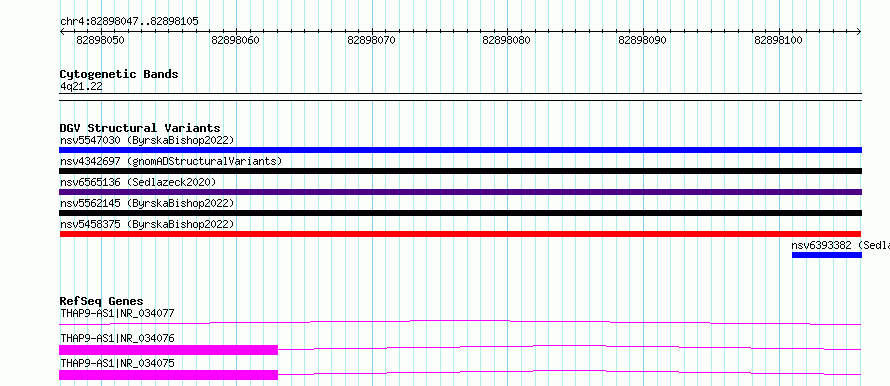Click the nsv6565136 purple variant bar
This screenshot has height=386, width=890.
[460, 192]
